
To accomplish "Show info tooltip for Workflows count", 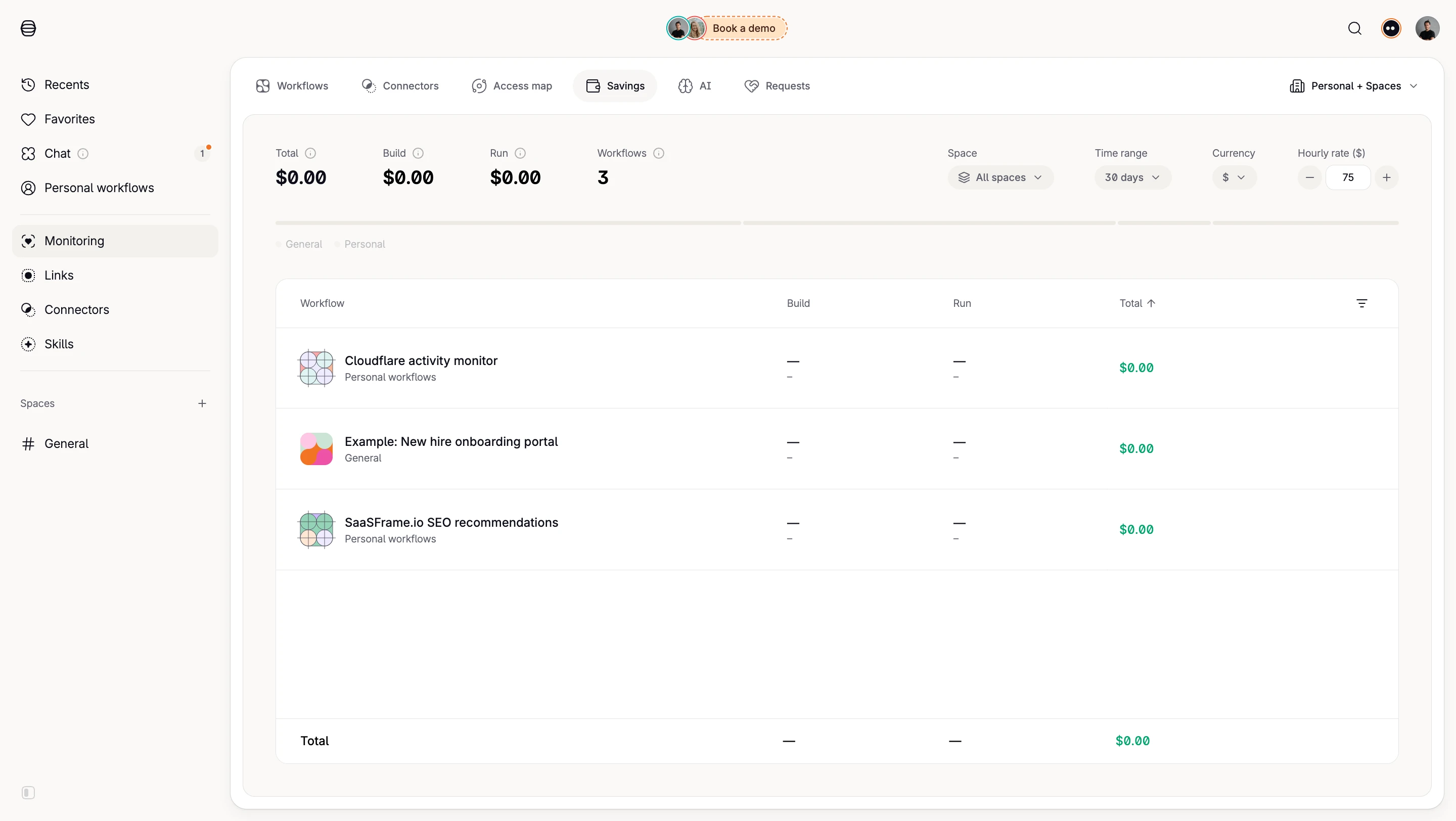I will pos(659,153).
